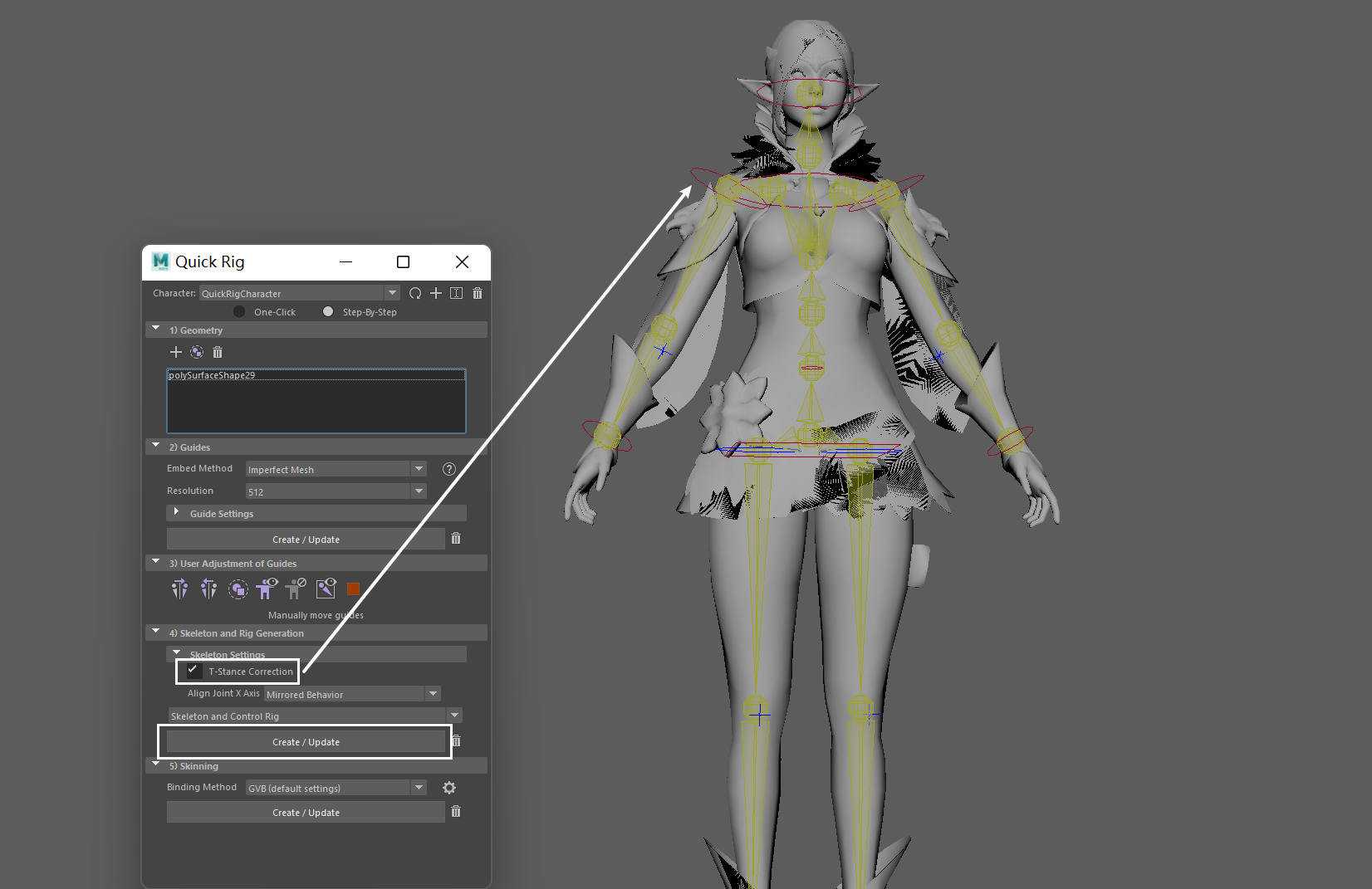Add selected meshes in Geometry section

[x=175, y=352]
